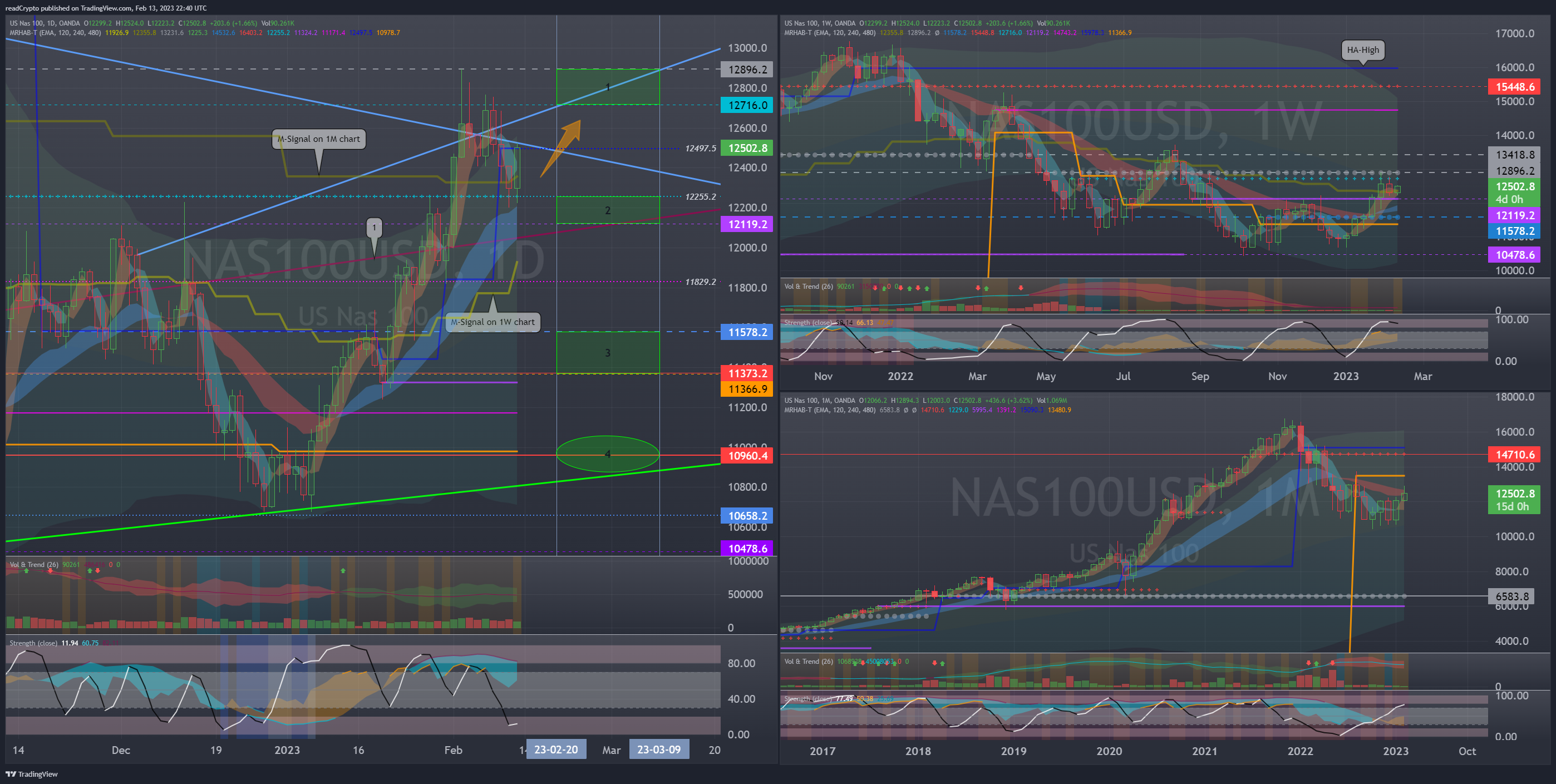Screen dimensions: 1556x784
Task: Click the purple 12119.2 price label on 1D axis
Action: (747, 224)
